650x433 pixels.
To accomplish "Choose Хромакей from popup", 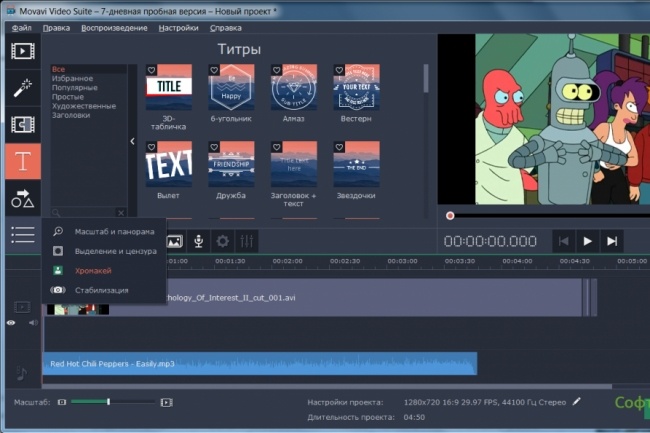I will 104,271.
